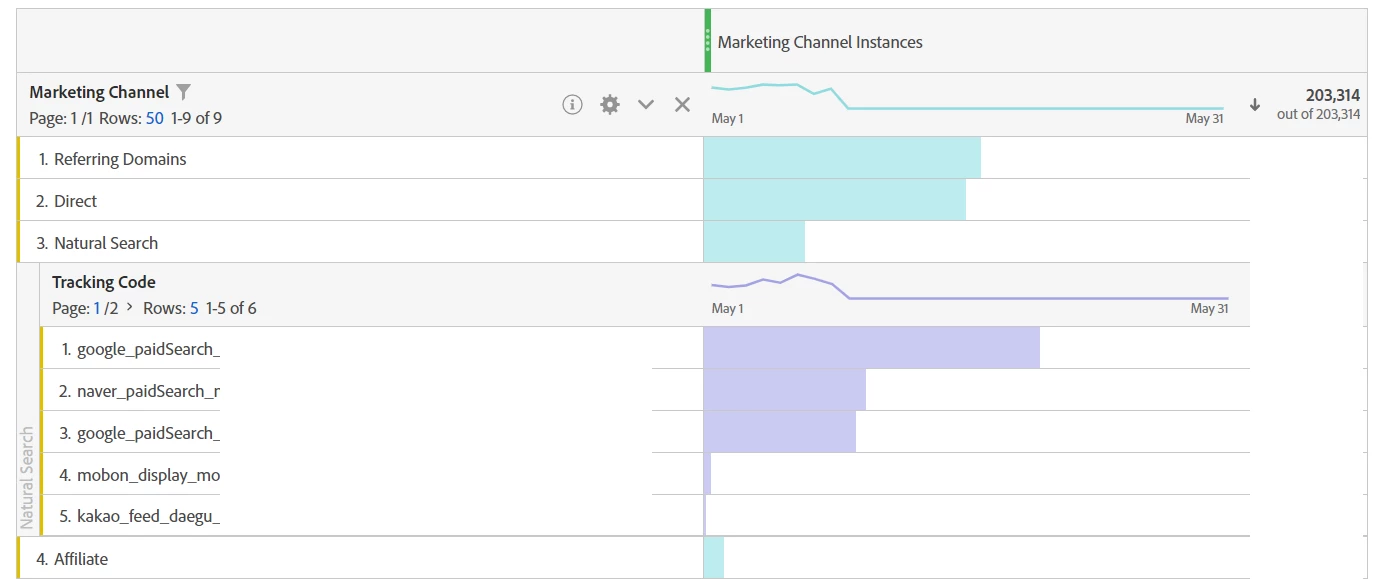The image size is (1383, 579).
Task: Remove Marketing Channel dimension with X icon
Action: tap(682, 104)
